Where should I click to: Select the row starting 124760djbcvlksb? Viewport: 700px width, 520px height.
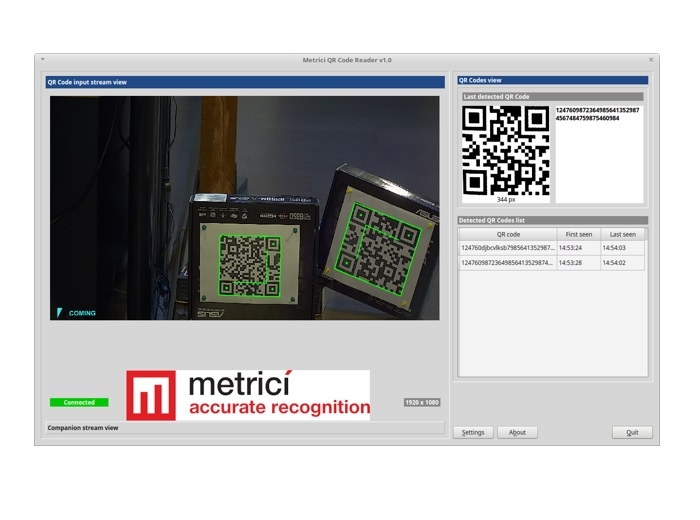(552, 248)
